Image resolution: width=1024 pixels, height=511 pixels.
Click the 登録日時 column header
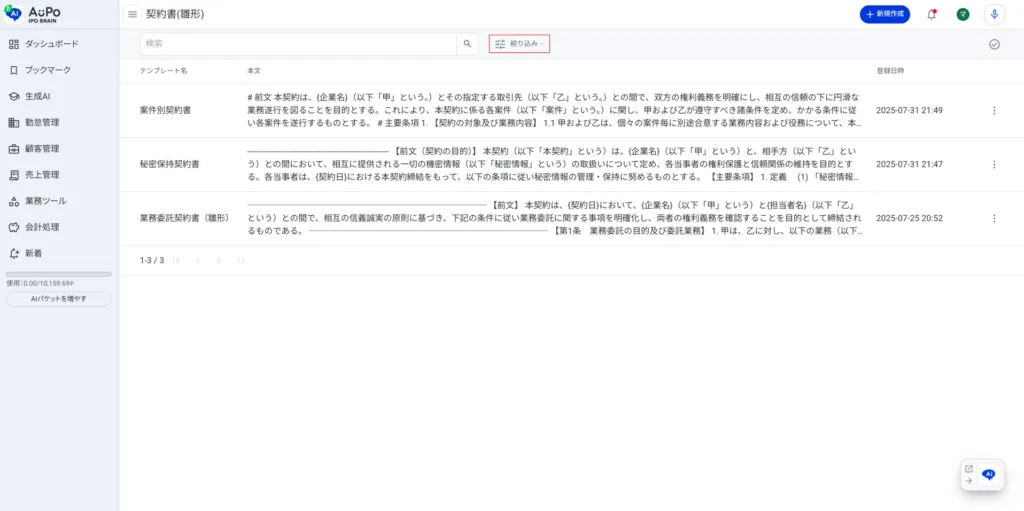(890, 71)
